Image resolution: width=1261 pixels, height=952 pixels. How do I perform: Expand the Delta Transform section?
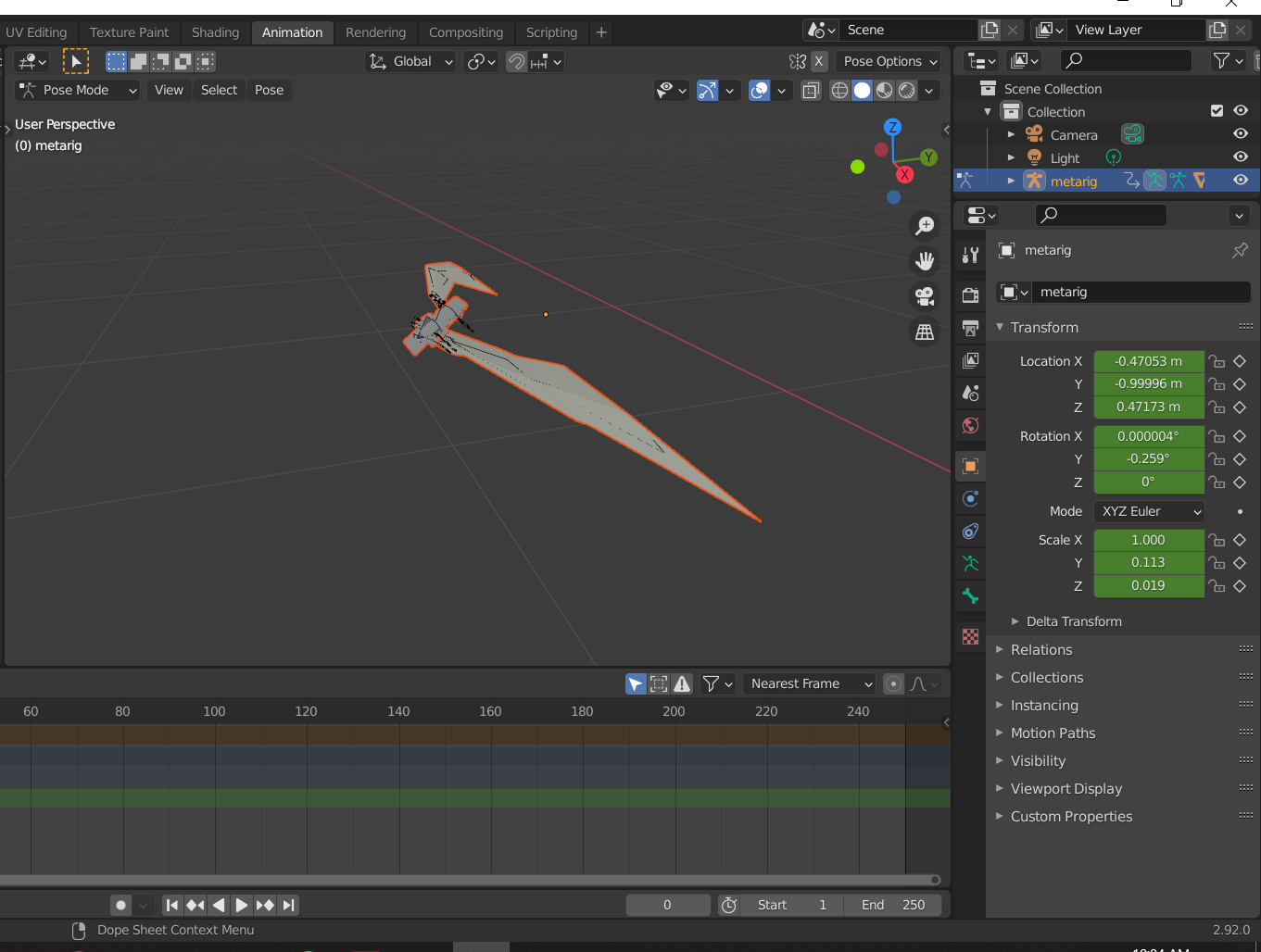click(x=1074, y=621)
